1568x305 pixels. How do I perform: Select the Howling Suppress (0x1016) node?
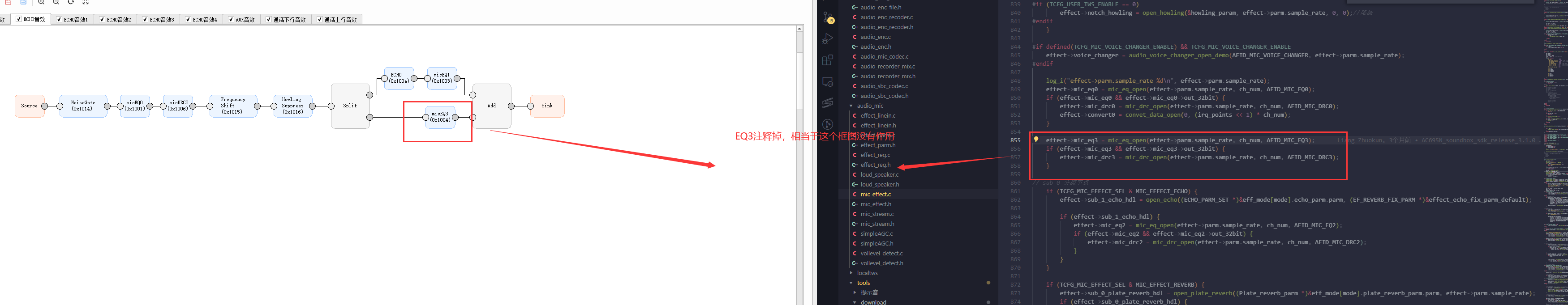click(293, 106)
